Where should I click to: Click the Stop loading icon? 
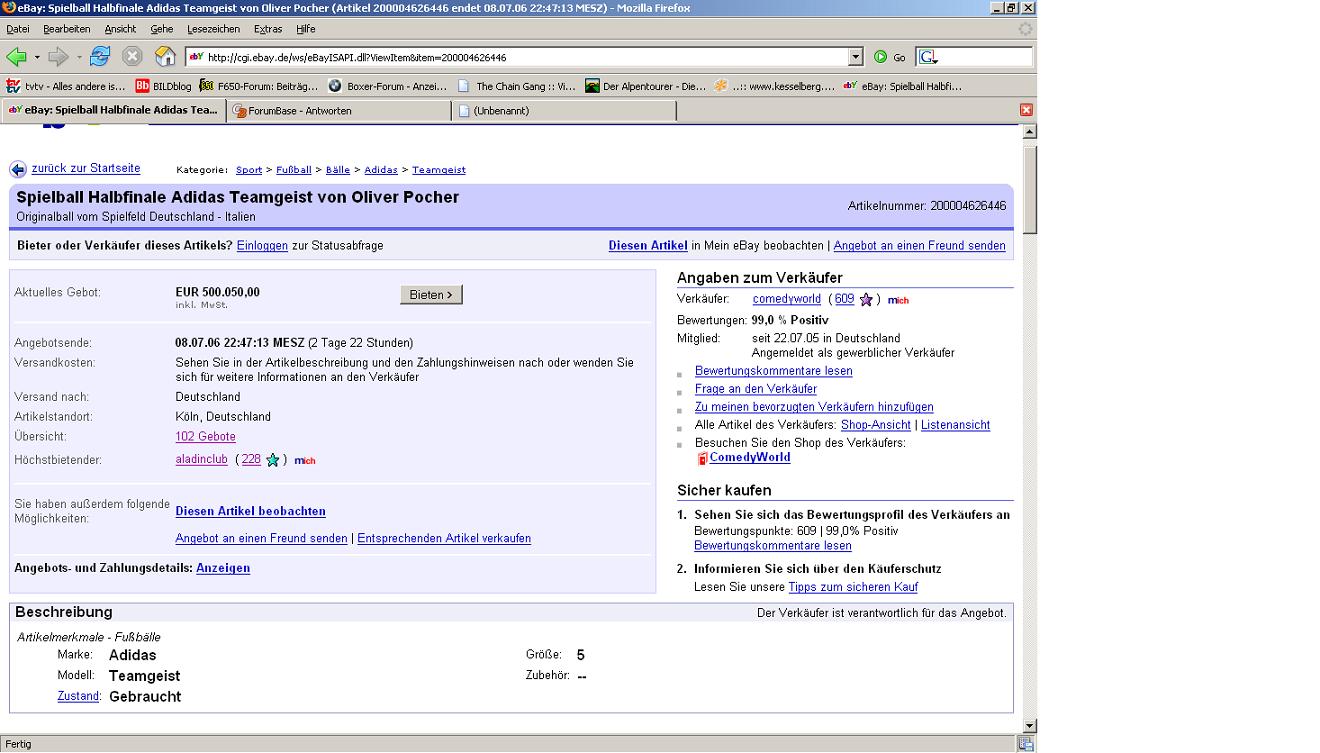click(132, 57)
